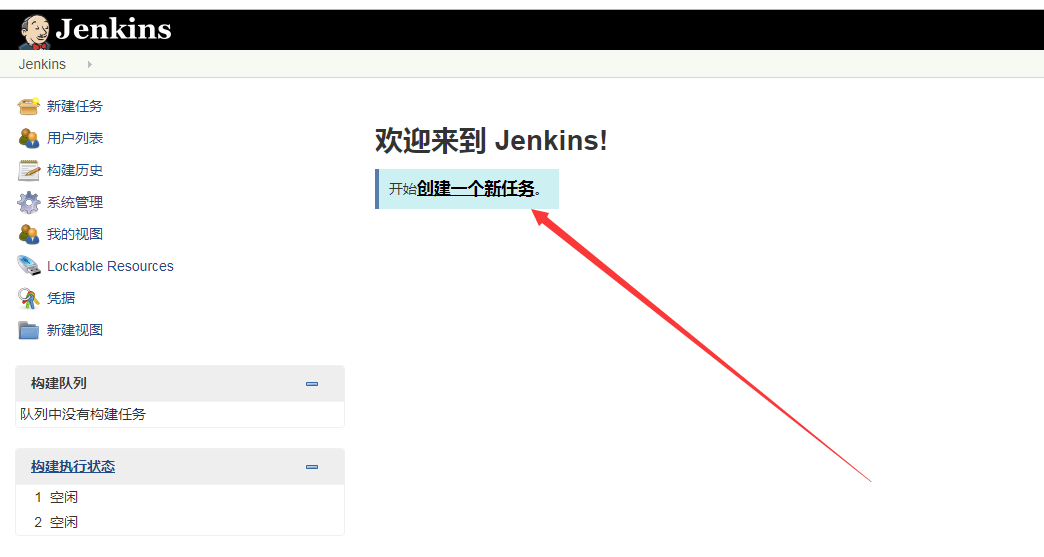Open the 凭据 sidebar link
Screen dimensions: 1044x557
(x=61, y=298)
